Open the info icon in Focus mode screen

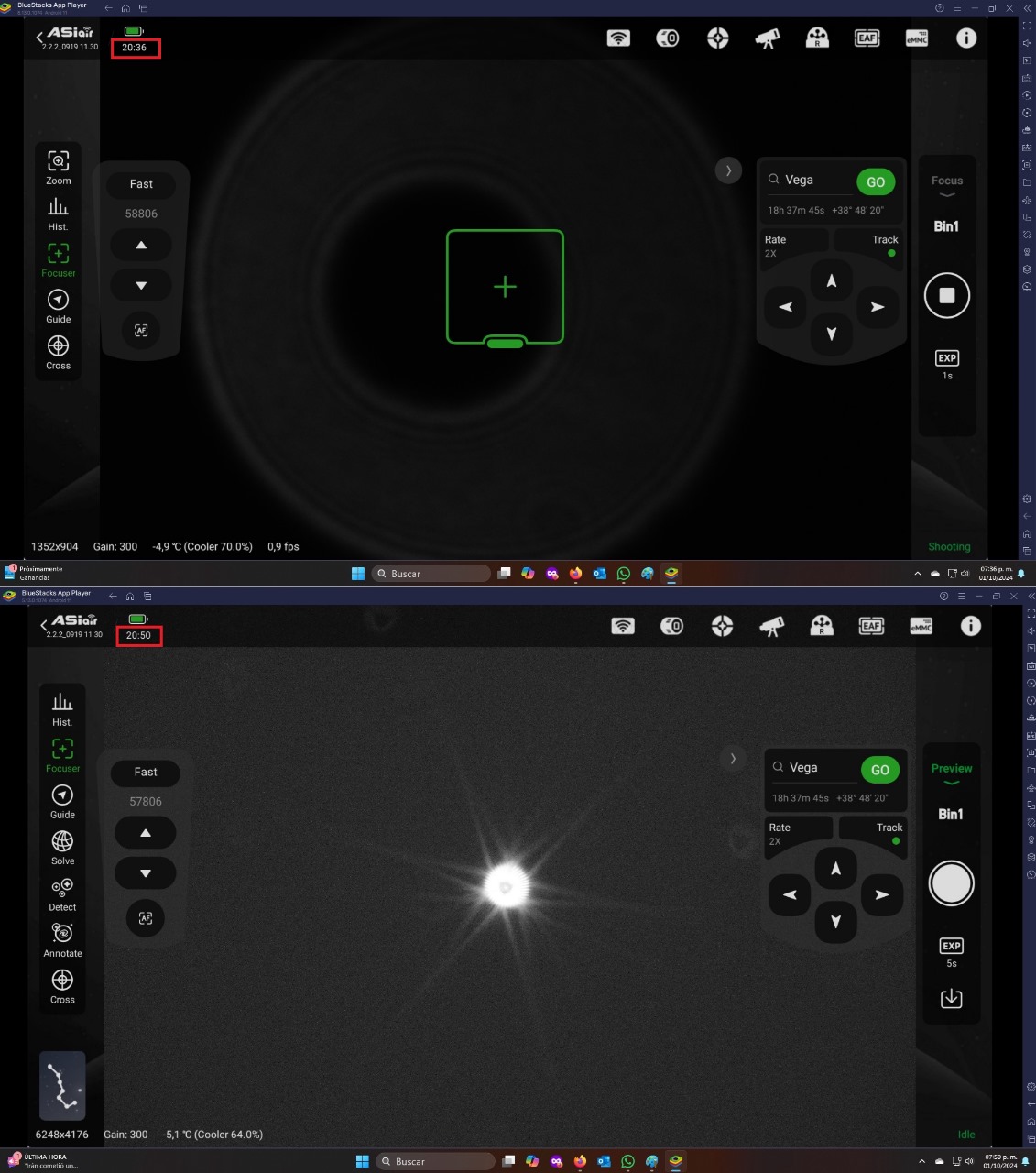pyautogui.click(x=966, y=38)
